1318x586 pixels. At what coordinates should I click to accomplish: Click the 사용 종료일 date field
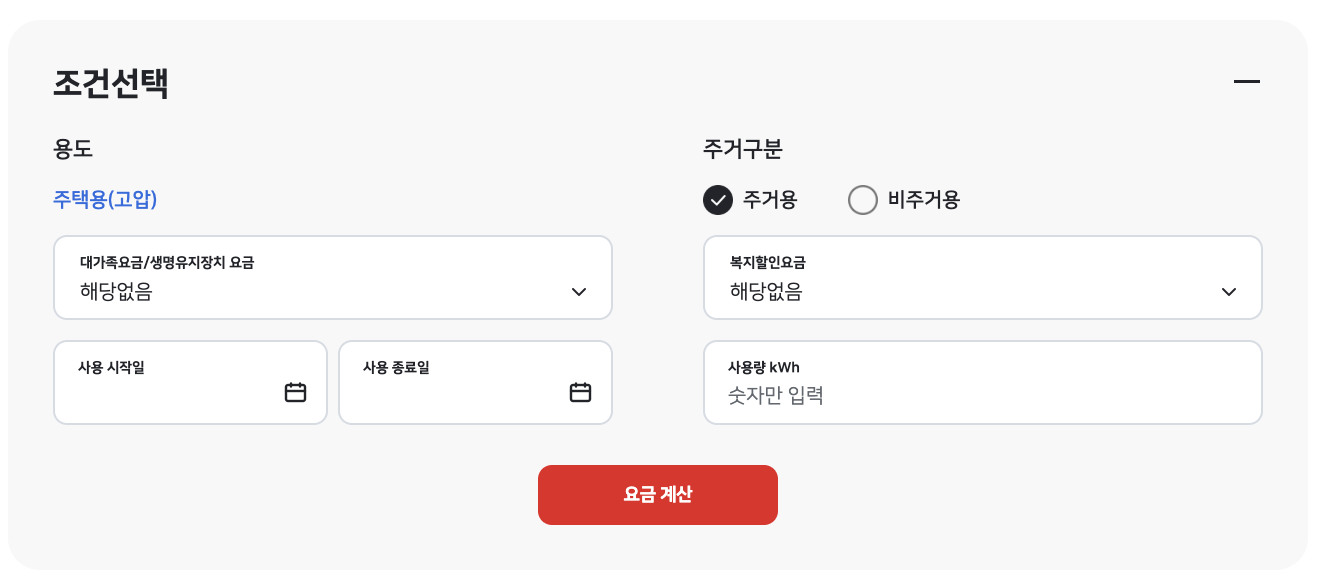(x=475, y=383)
